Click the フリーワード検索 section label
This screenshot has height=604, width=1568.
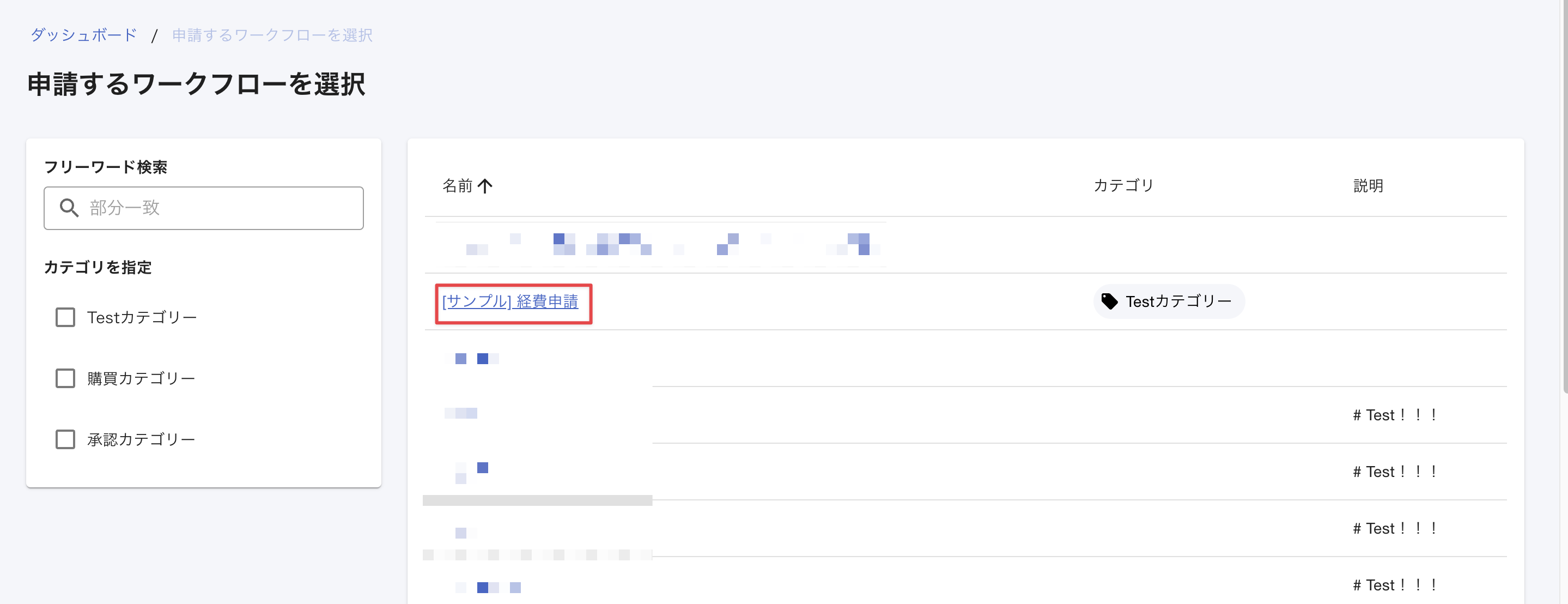[x=105, y=167]
